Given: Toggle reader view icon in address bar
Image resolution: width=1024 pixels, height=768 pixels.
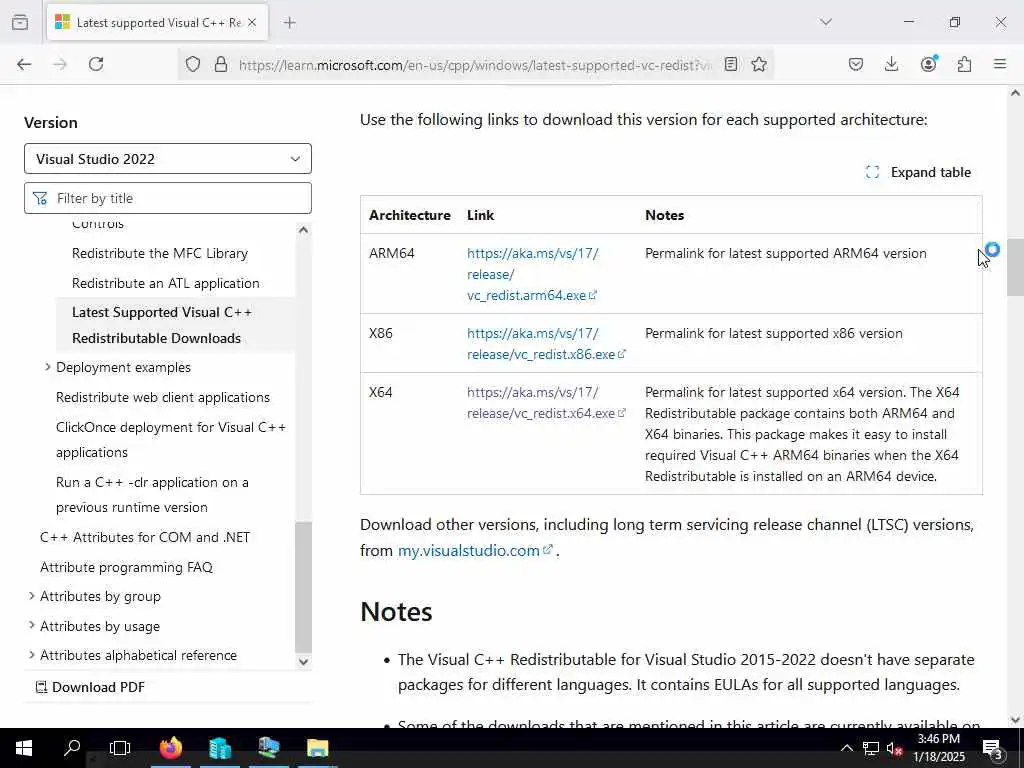Looking at the screenshot, I should pyautogui.click(x=731, y=64).
